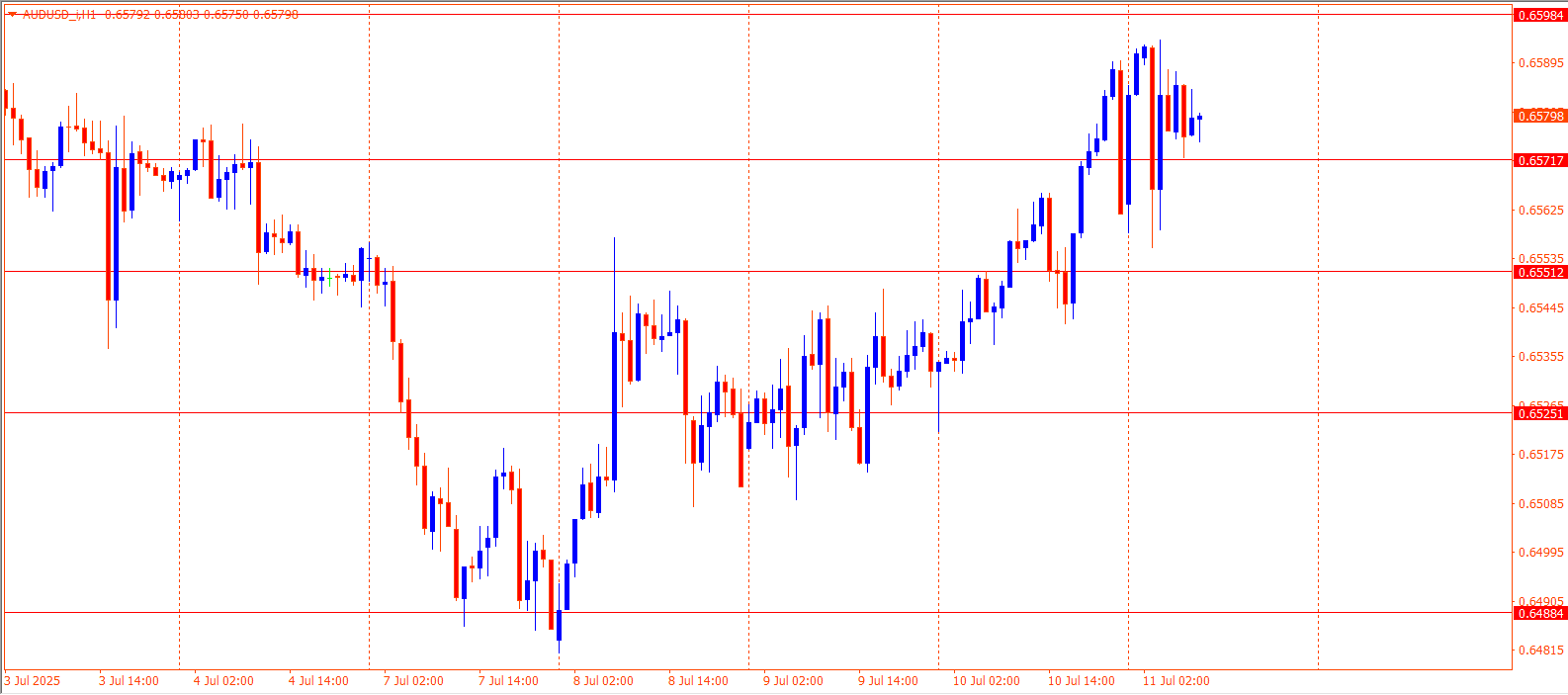Click the 7 Jul 14:00 time label
1568x695 pixels.
(x=508, y=680)
